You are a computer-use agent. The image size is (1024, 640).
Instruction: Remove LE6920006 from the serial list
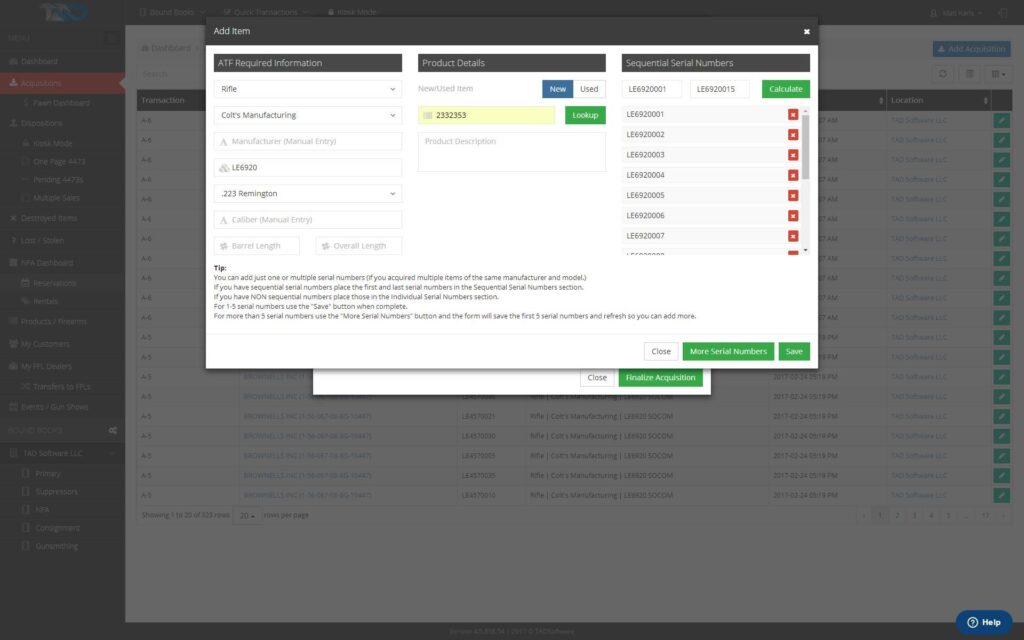pyautogui.click(x=793, y=216)
